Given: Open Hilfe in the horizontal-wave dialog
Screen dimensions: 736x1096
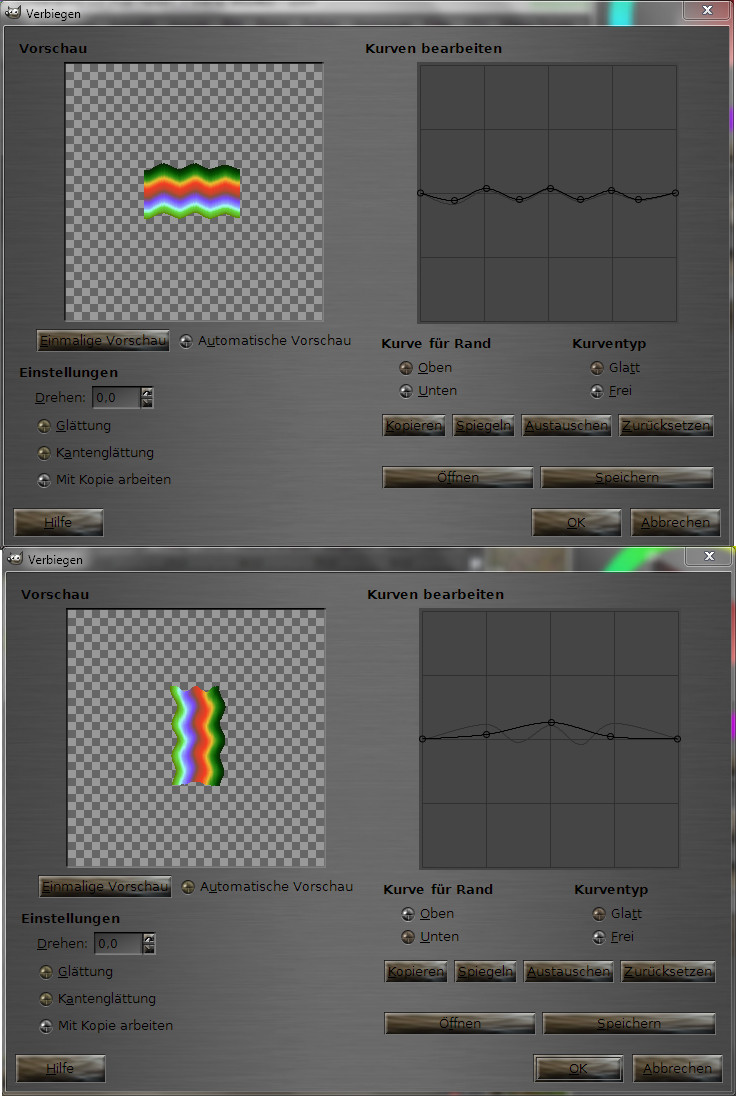Looking at the screenshot, I should click(59, 522).
